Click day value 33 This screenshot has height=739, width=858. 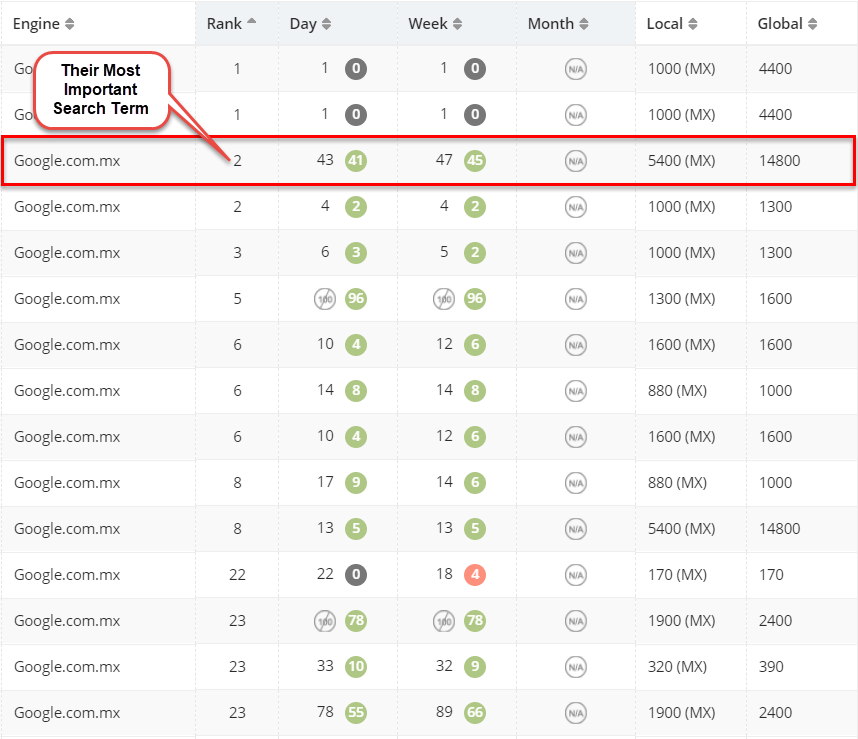[325, 666]
